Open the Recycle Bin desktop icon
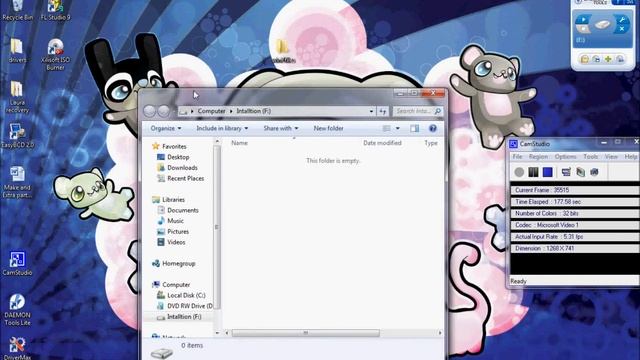This screenshot has height=360, width=640. (18, 11)
